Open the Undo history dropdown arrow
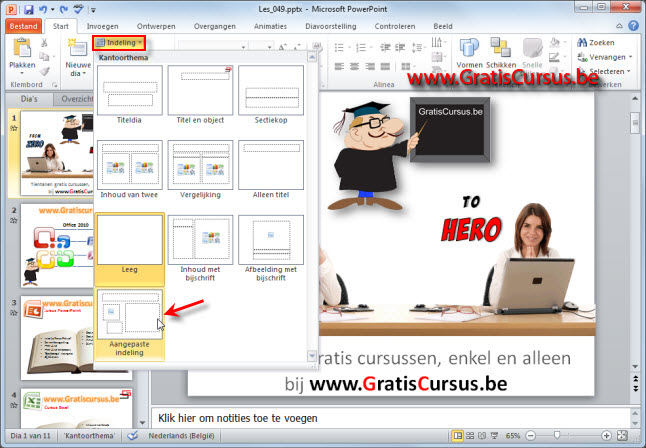 tap(53, 9)
